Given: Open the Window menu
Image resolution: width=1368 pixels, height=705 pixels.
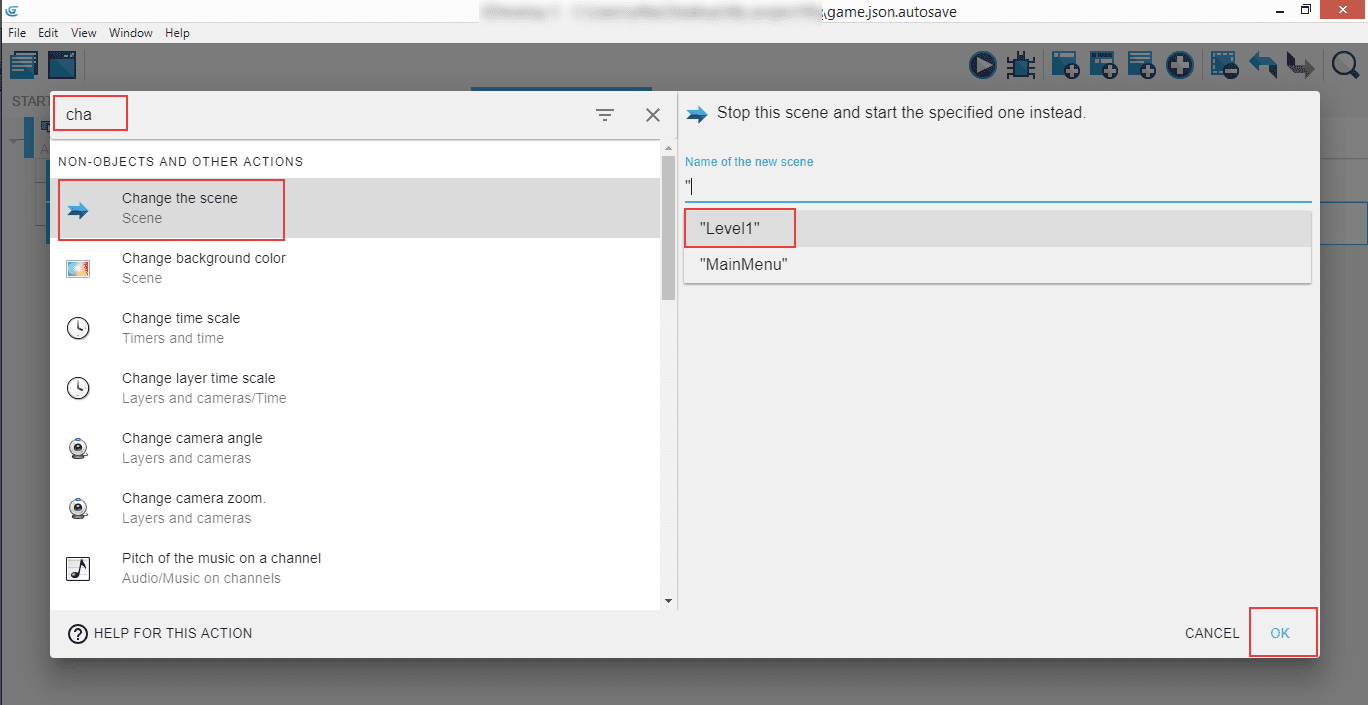Looking at the screenshot, I should point(131,33).
